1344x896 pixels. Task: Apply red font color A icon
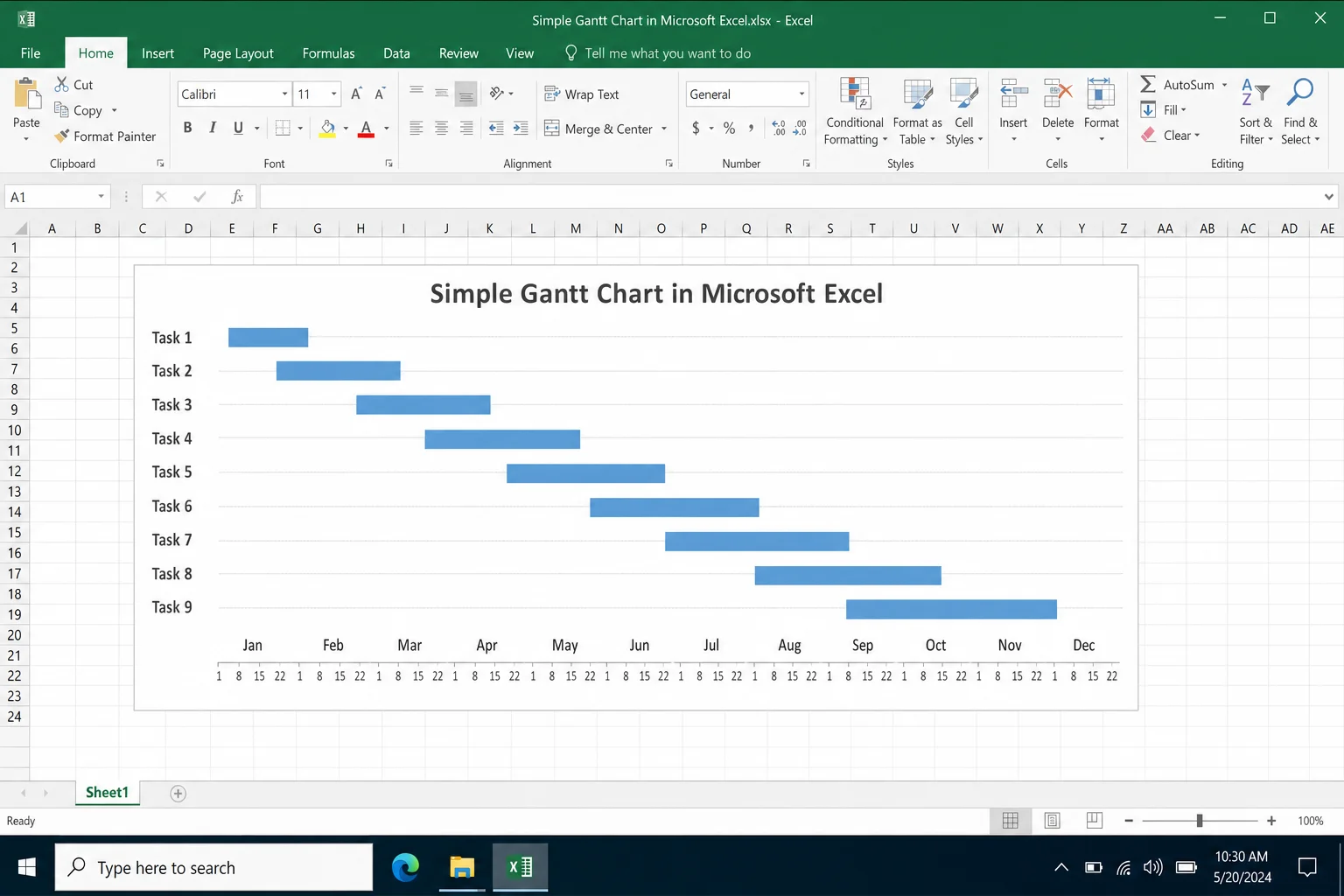pos(367,129)
